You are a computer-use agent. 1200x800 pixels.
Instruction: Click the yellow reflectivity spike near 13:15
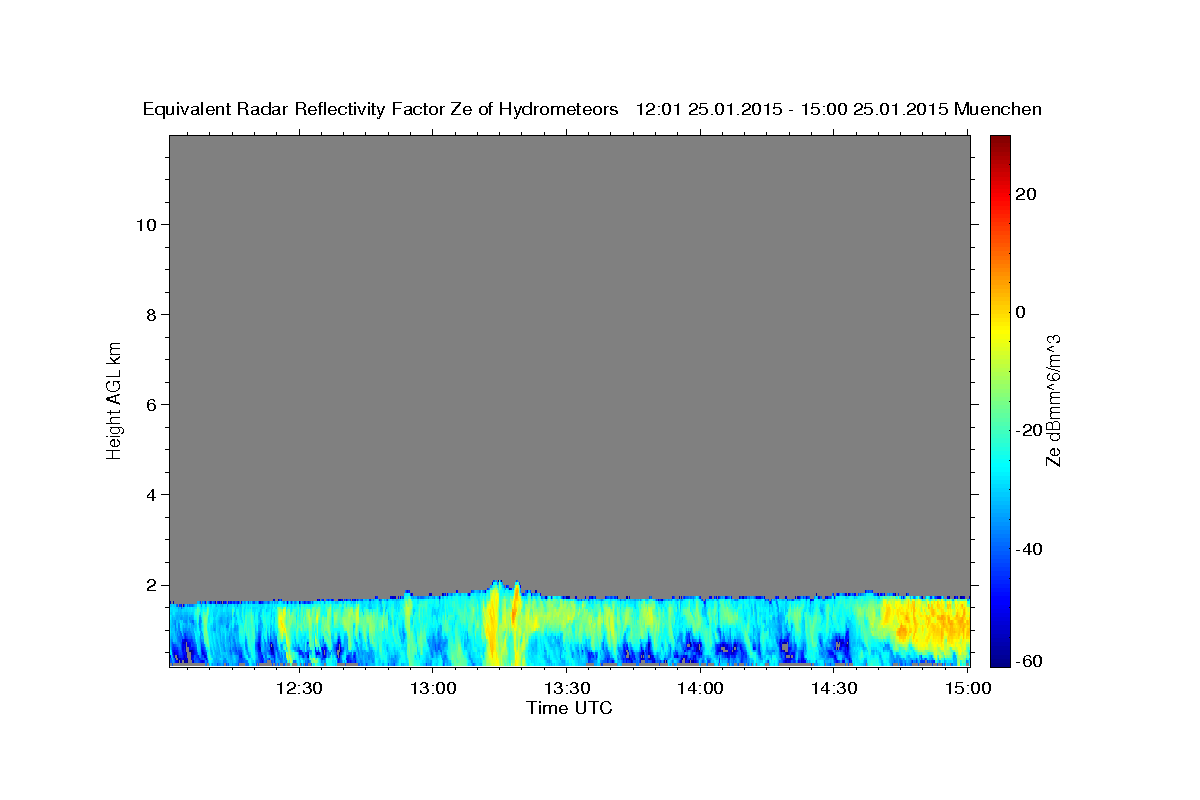[494, 625]
